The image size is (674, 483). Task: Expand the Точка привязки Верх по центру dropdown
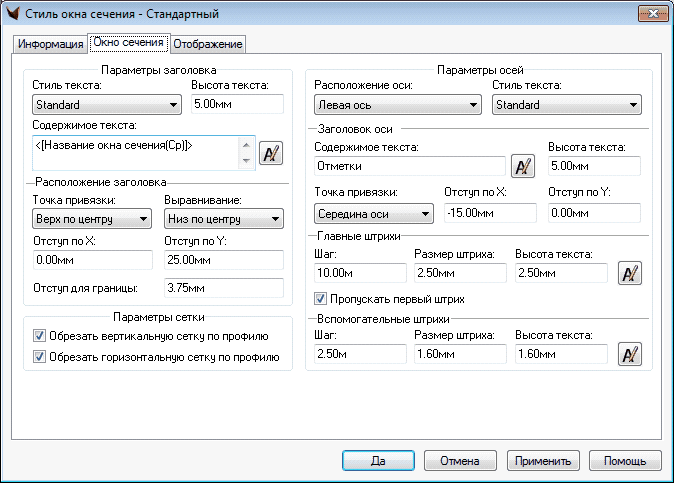click(91, 219)
